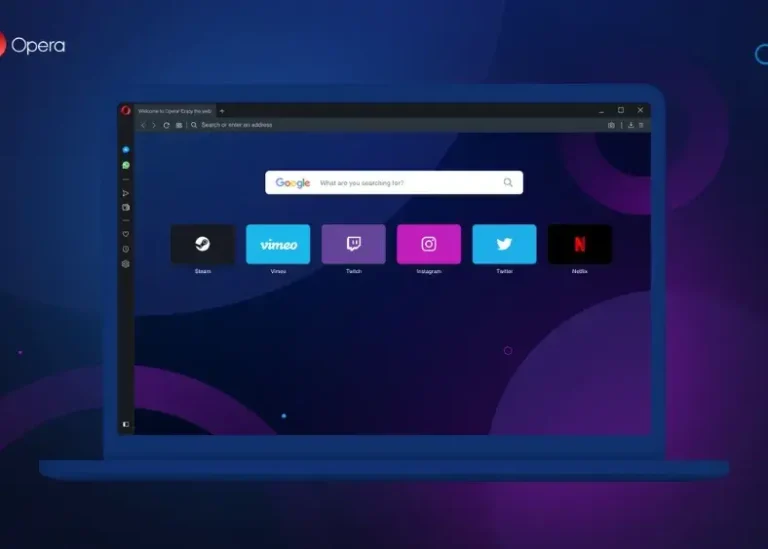This screenshot has width=768, height=549.
Task: Toggle sidebar panel icon at bottom
Action: point(126,424)
